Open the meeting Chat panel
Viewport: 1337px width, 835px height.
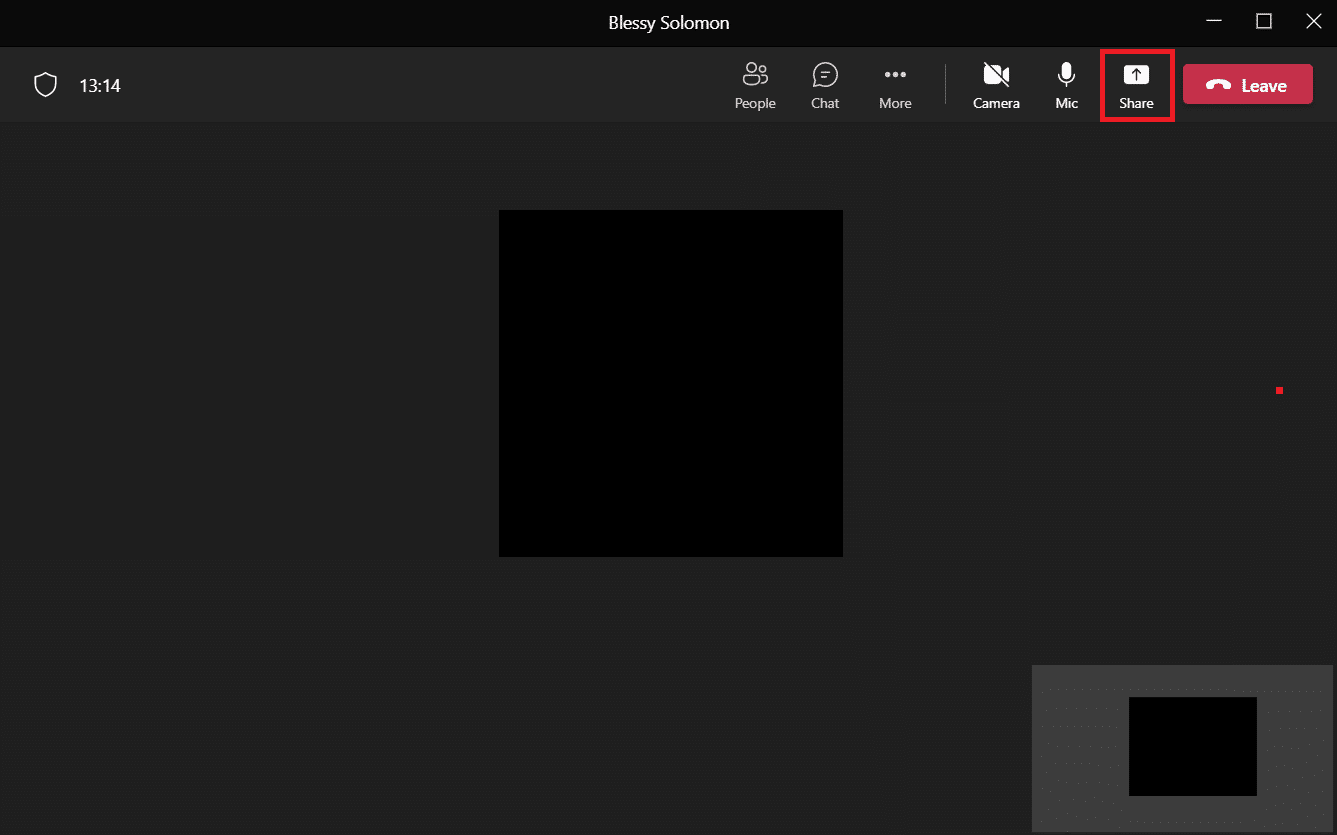825,85
